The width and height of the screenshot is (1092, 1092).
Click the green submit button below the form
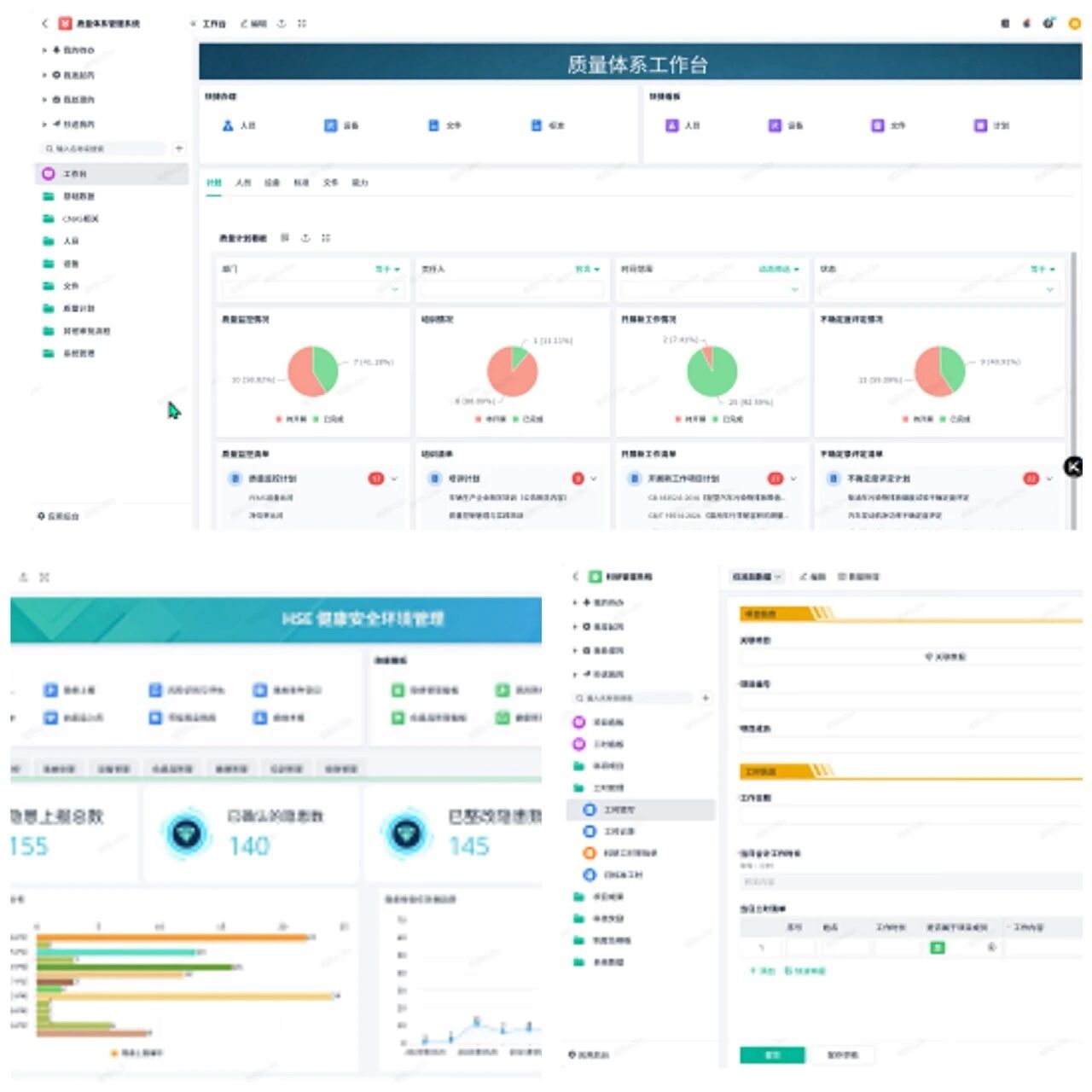(x=771, y=1055)
